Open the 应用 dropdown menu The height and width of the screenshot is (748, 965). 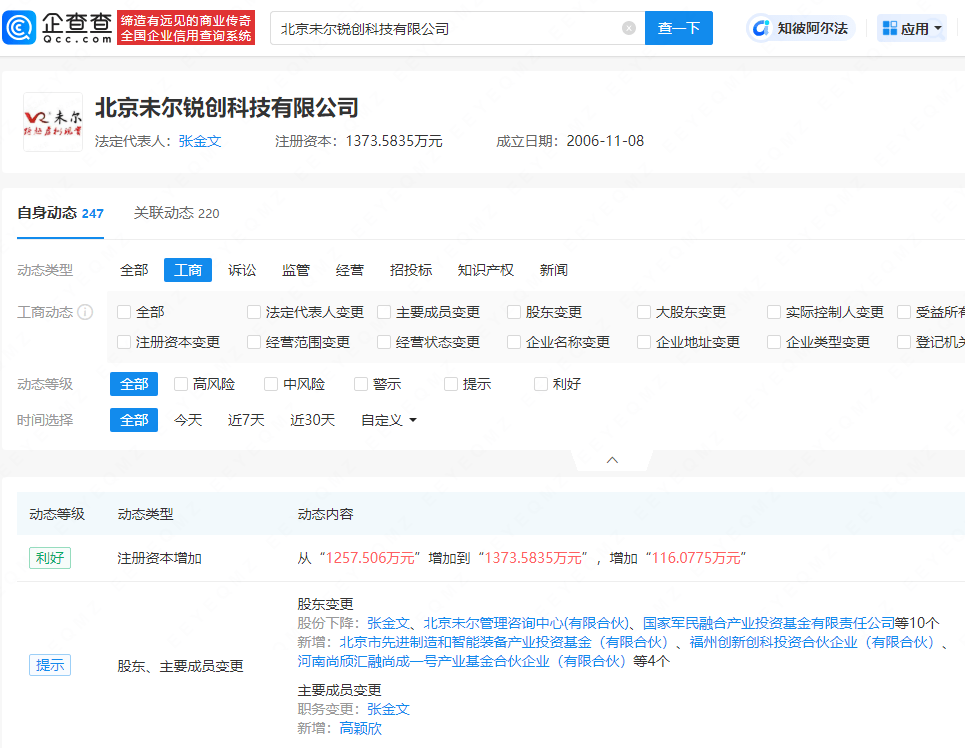911,28
